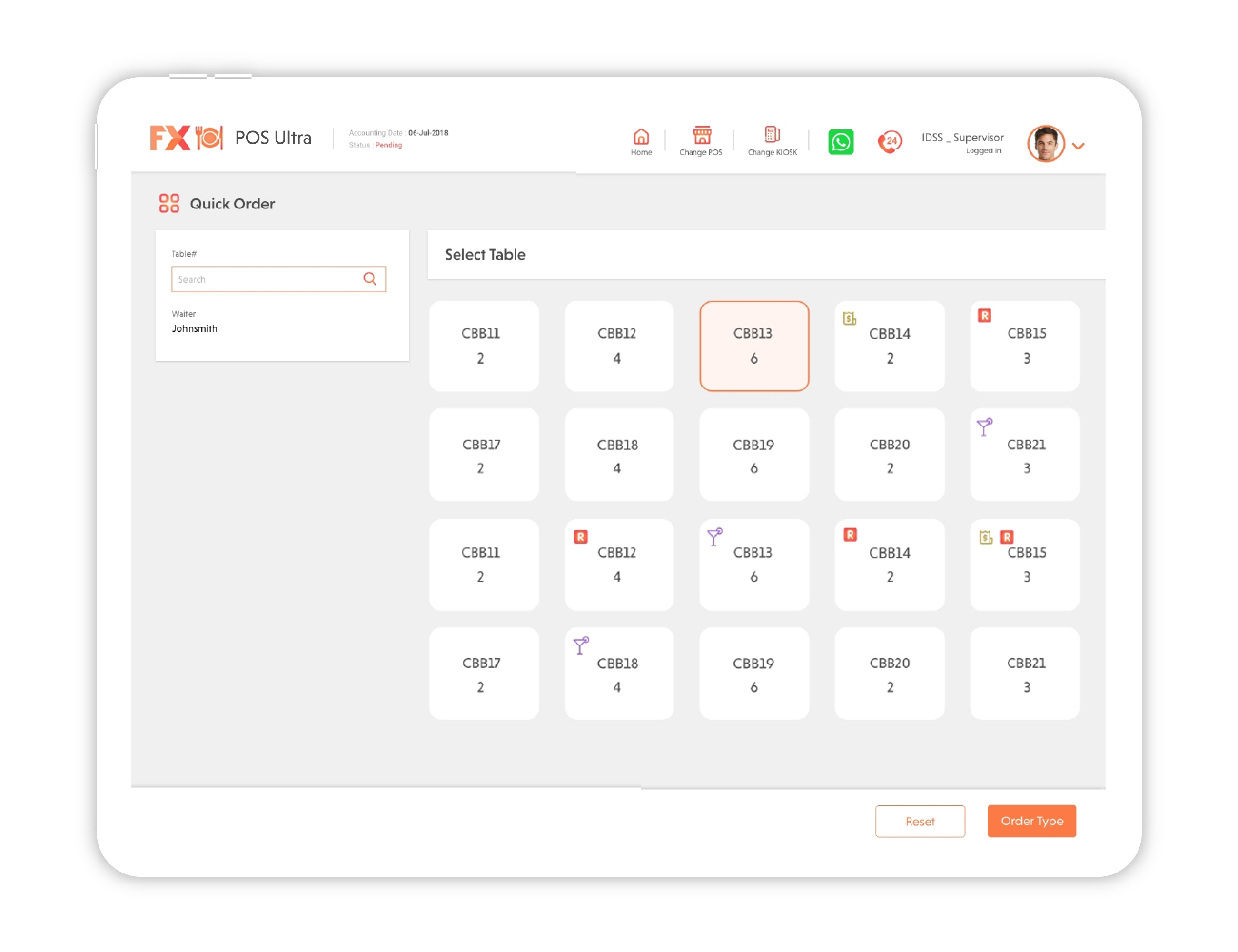Open the Change POS store icon
This screenshot has width=1238, height=952.
tap(702, 136)
